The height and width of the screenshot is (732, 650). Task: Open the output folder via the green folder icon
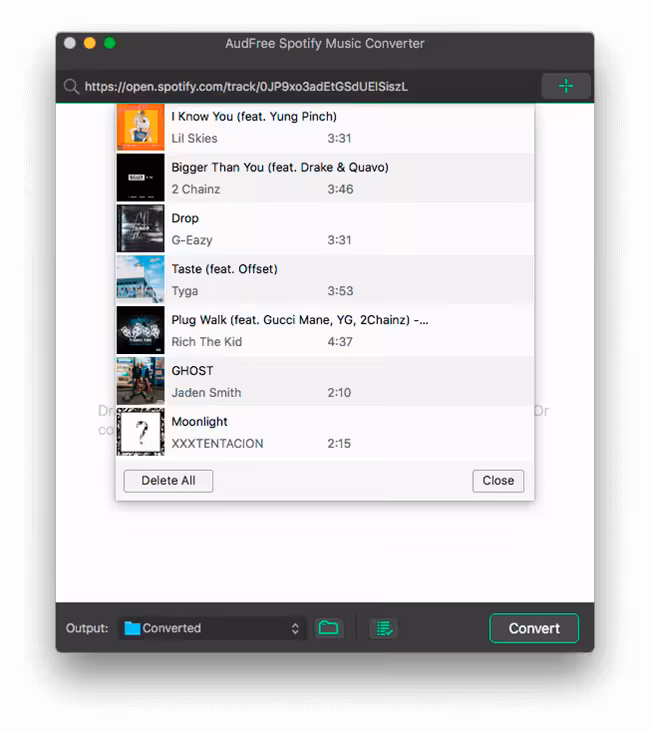point(328,628)
